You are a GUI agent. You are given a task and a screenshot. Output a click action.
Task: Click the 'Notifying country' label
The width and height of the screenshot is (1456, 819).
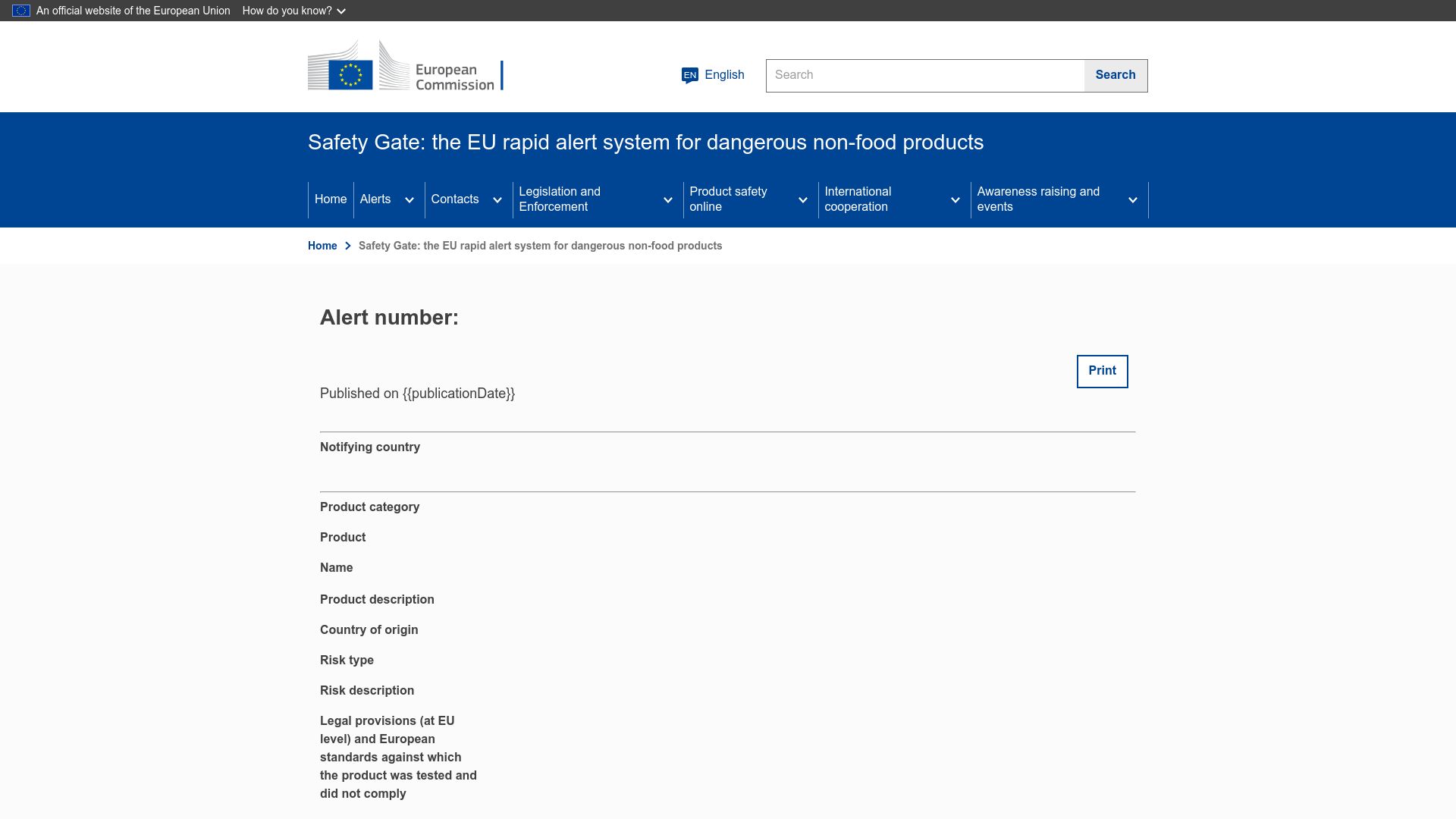pyautogui.click(x=370, y=447)
